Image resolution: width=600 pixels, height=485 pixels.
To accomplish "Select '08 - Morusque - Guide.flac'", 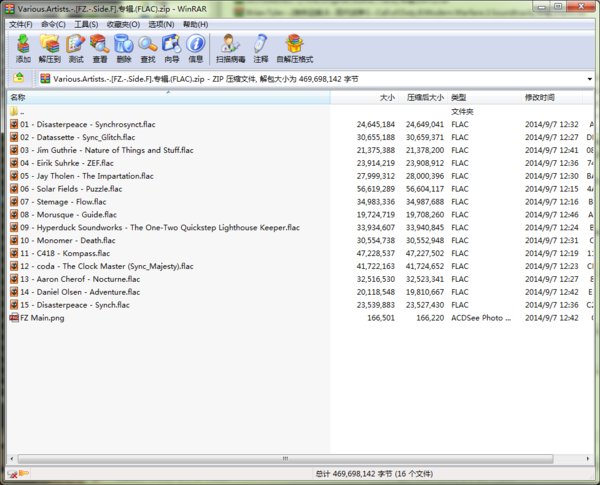I will point(68,214).
